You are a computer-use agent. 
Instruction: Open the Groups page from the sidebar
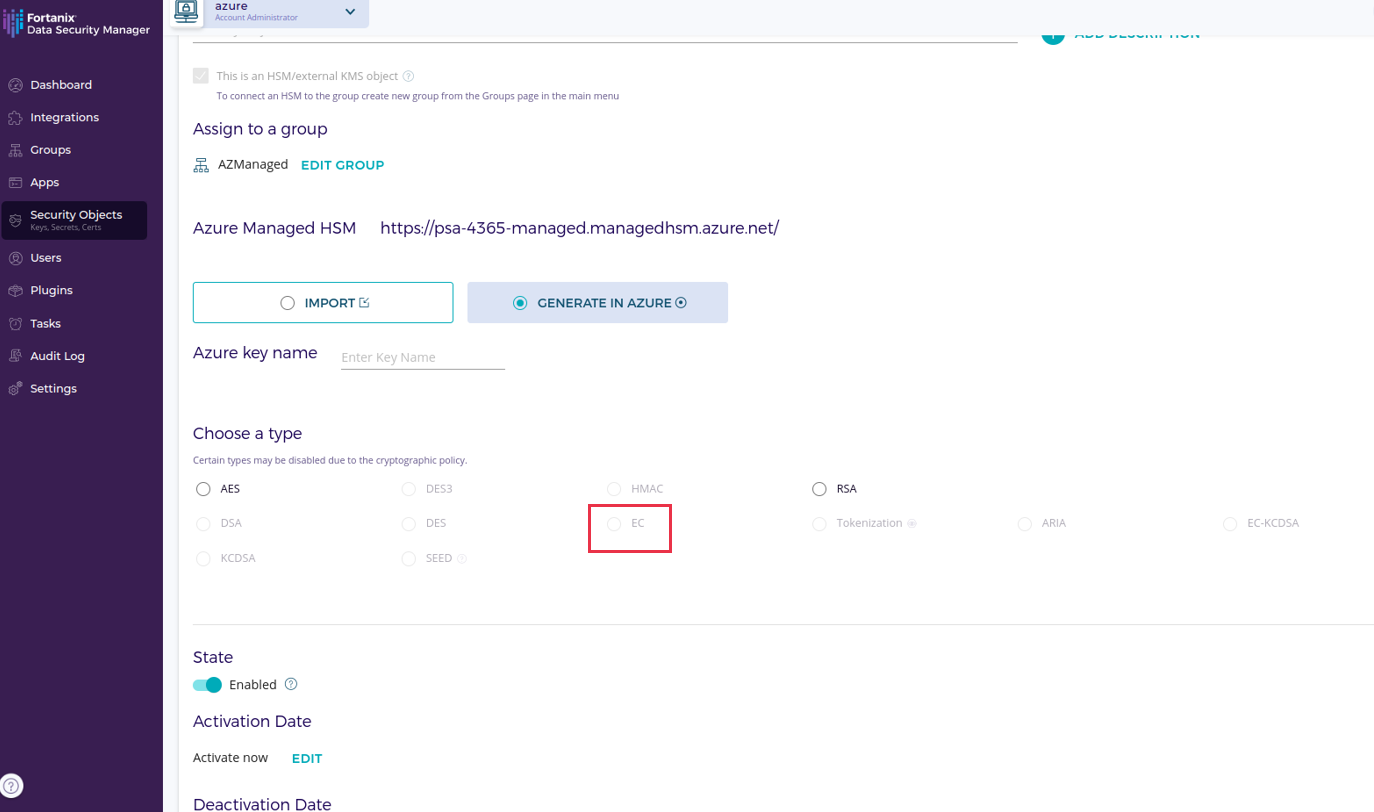50,150
